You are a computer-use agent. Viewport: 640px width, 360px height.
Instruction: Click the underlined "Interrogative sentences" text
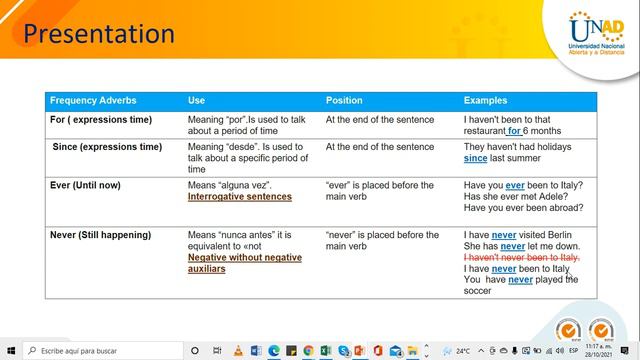point(240,197)
